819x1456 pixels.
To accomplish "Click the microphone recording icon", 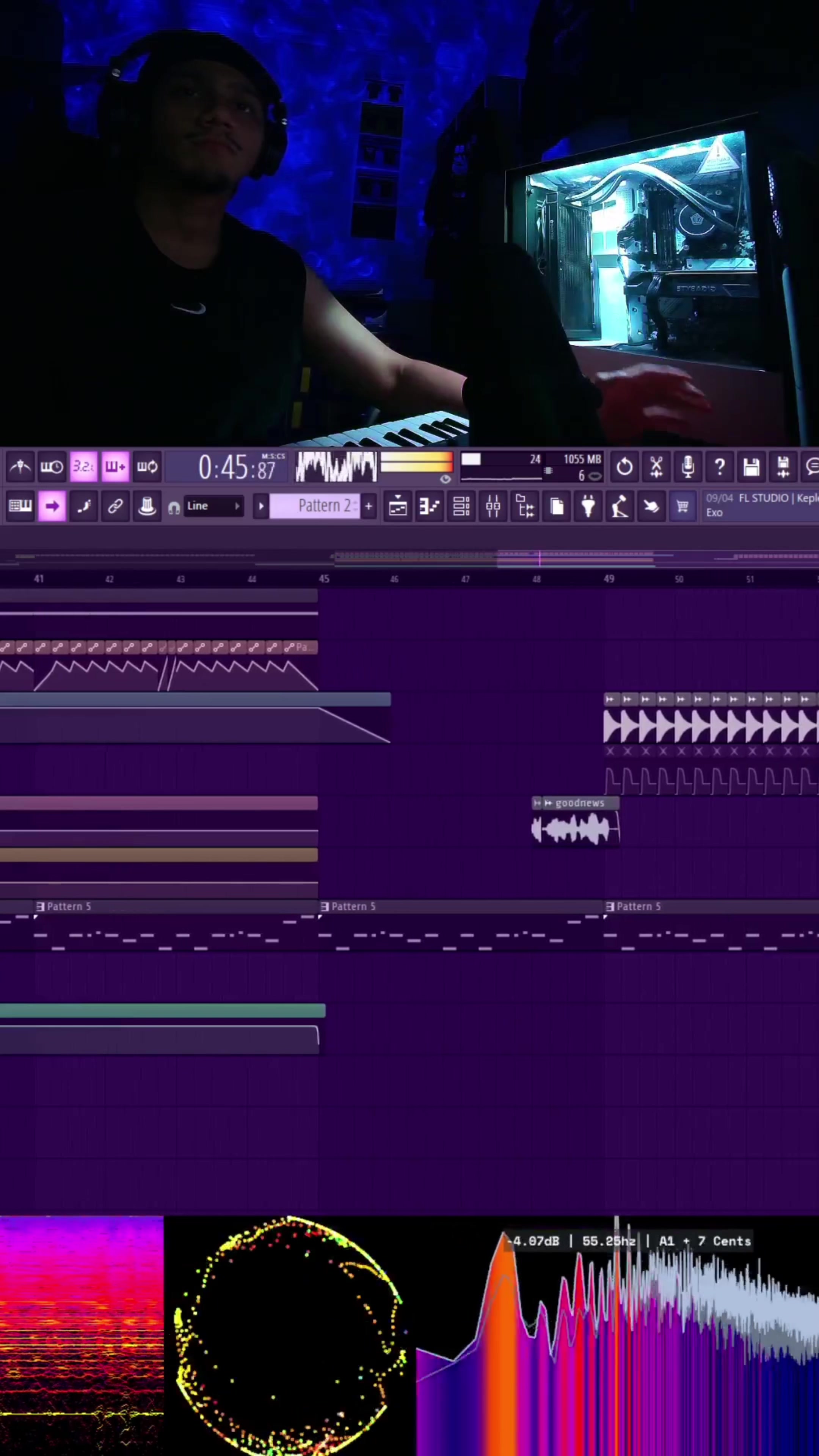I will pyautogui.click(x=688, y=467).
